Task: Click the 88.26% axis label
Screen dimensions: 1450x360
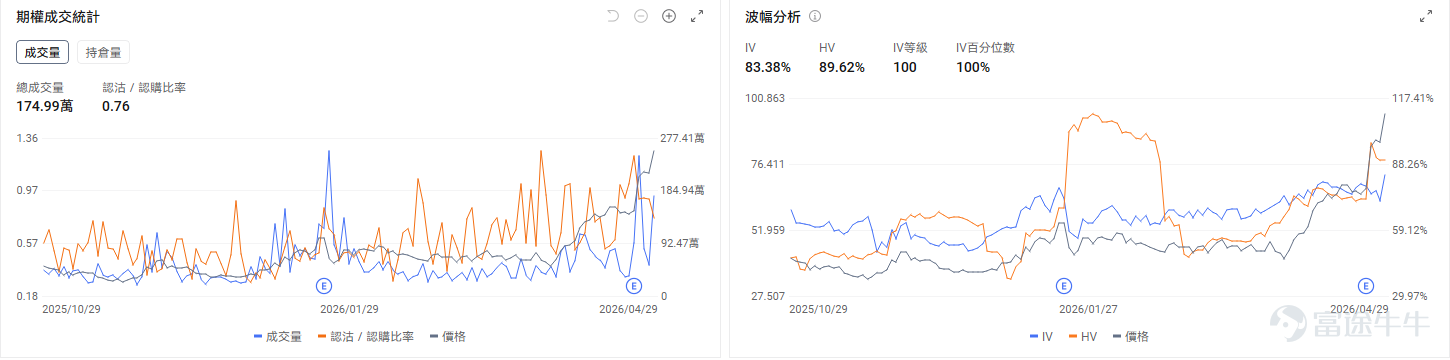Action: click(1409, 164)
